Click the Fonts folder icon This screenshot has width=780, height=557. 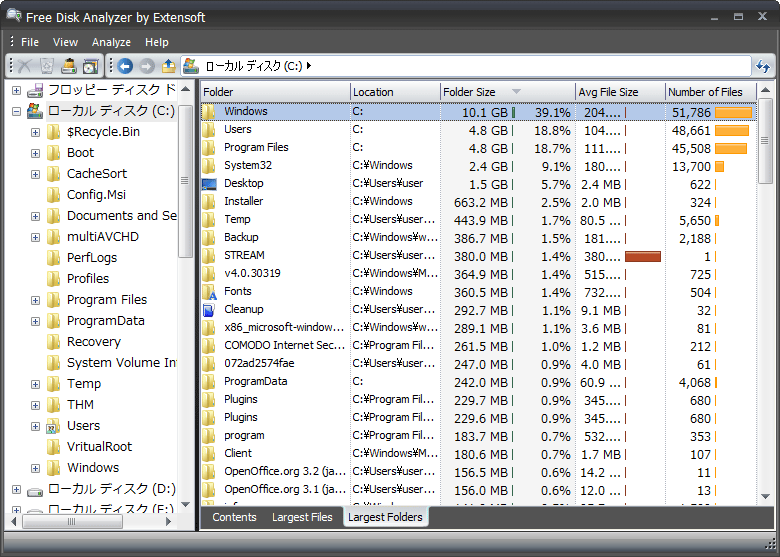tap(209, 291)
